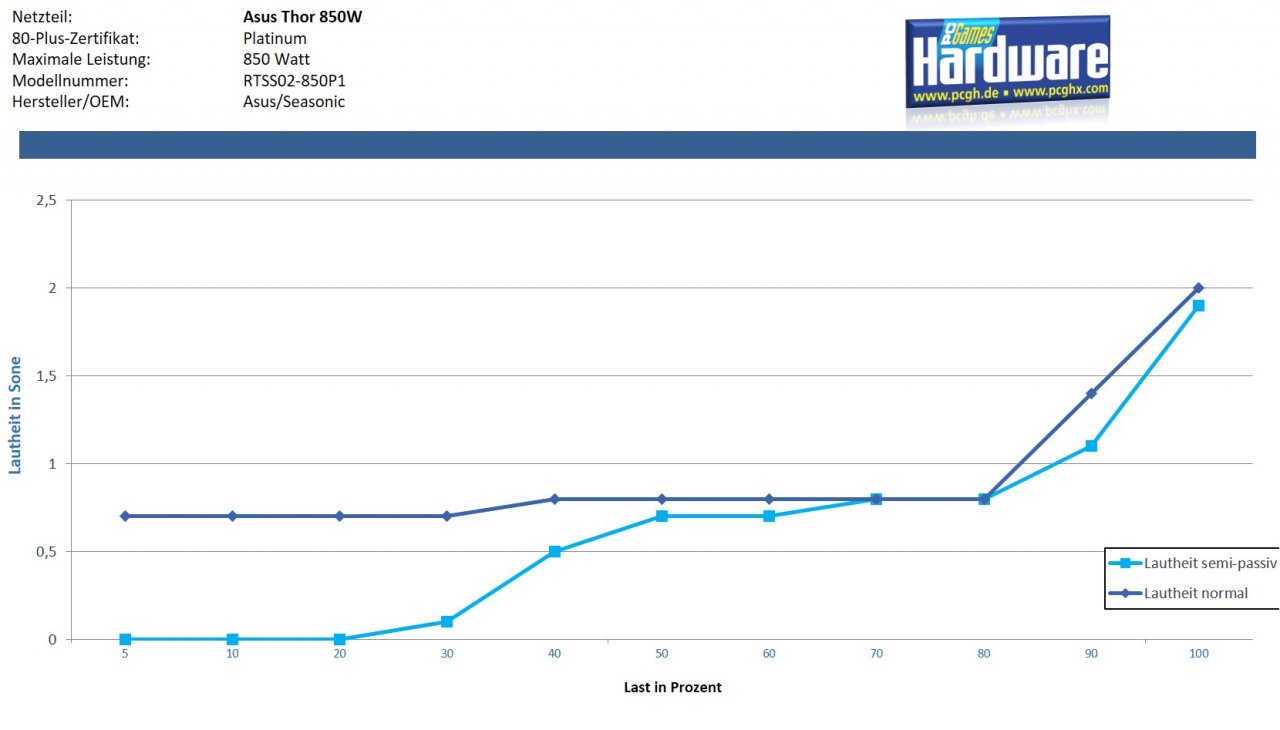This screenshot has width=1280, height=730.
Task: Select normal-line diamond marker at 30 percent load
Action: coord(447,516)
